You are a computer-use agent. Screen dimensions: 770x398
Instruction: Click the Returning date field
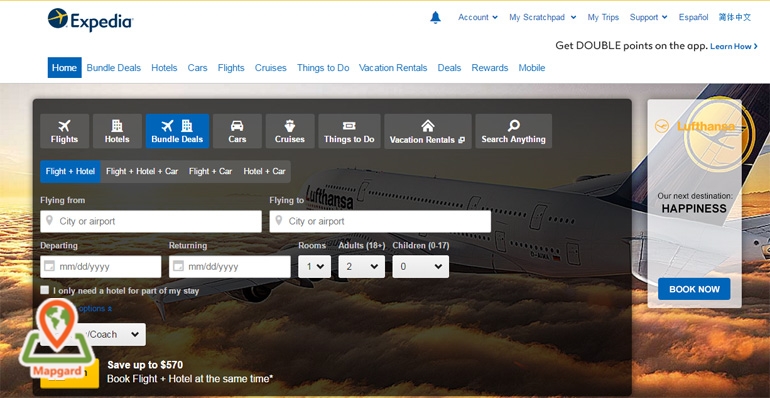coord(230,266)
